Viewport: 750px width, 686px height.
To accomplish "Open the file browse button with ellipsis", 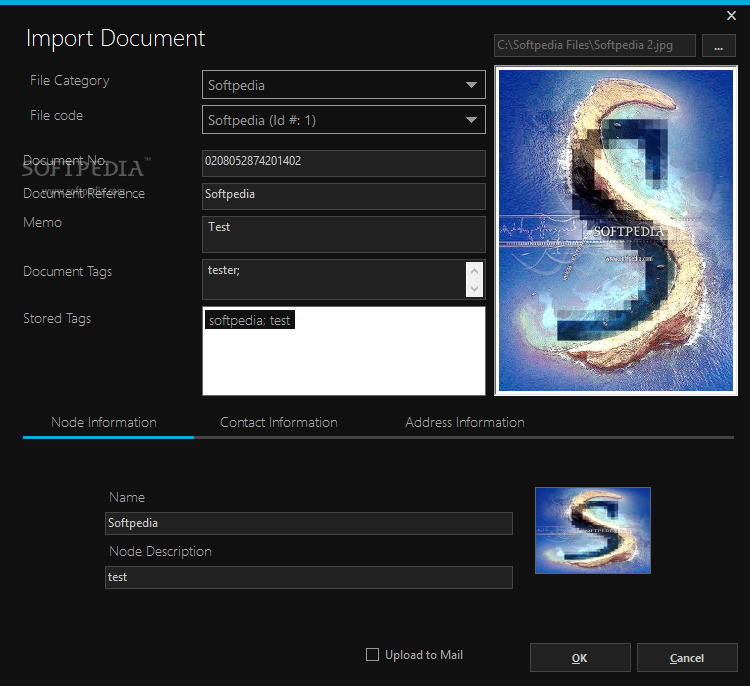I will (x=718, y=45).
